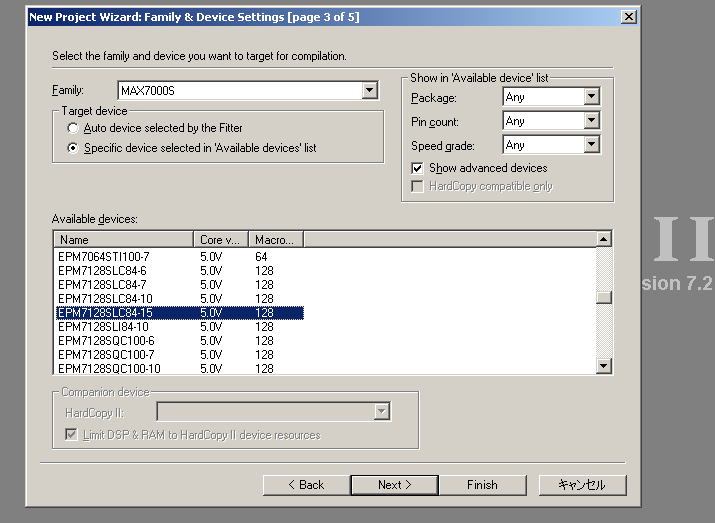Open the Family dropdown showing MAX7000S
This screenshot has height=523, width=715.
coord(369,90)
